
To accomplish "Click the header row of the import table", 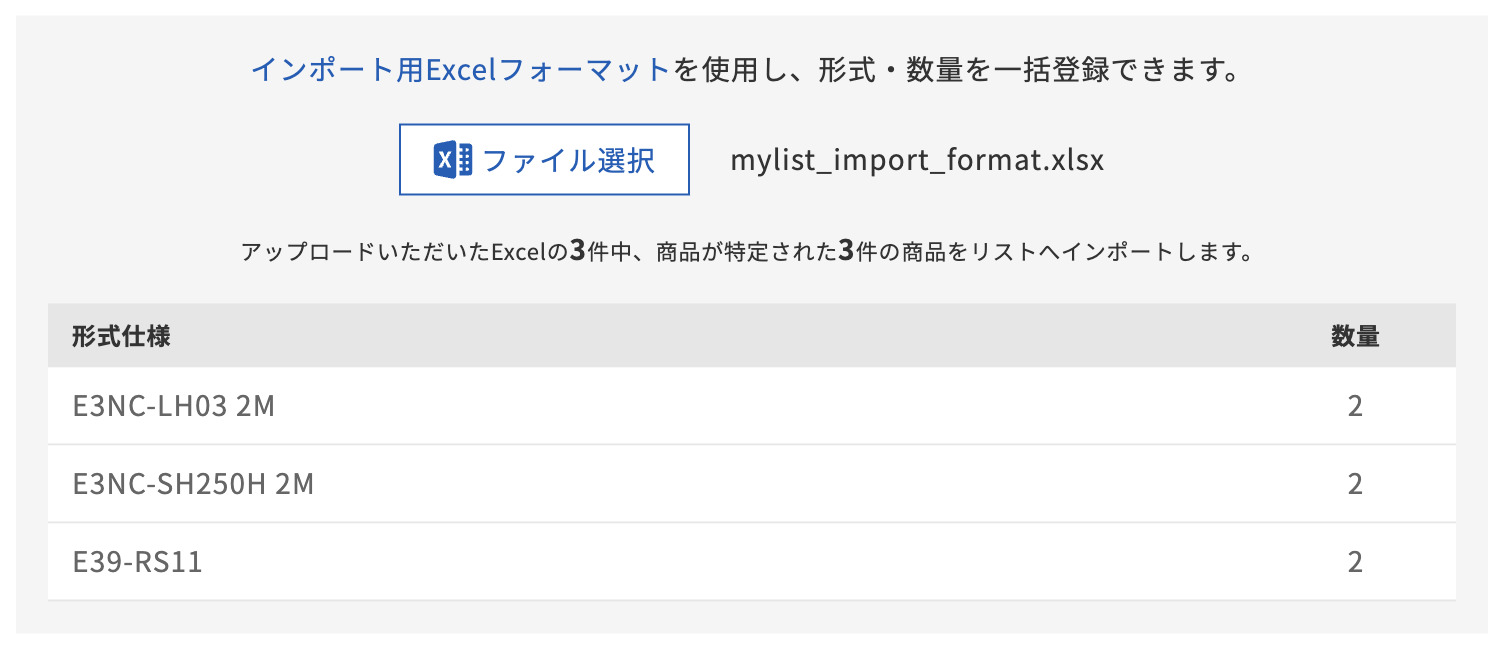I will pyautogui.click(x=750, y=336).
